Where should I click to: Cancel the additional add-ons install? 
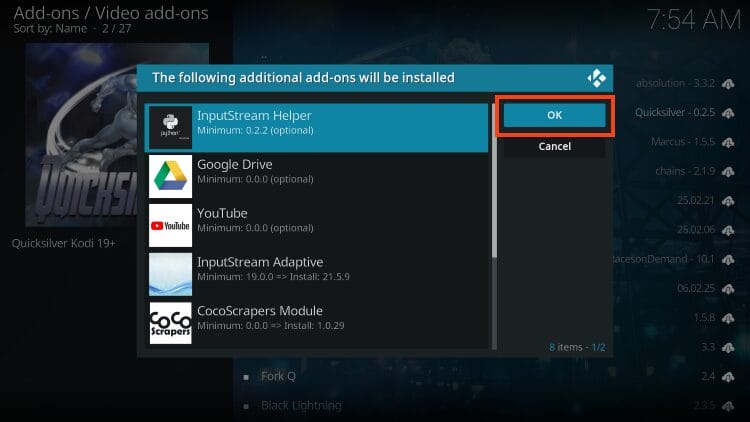pos(554,146)
